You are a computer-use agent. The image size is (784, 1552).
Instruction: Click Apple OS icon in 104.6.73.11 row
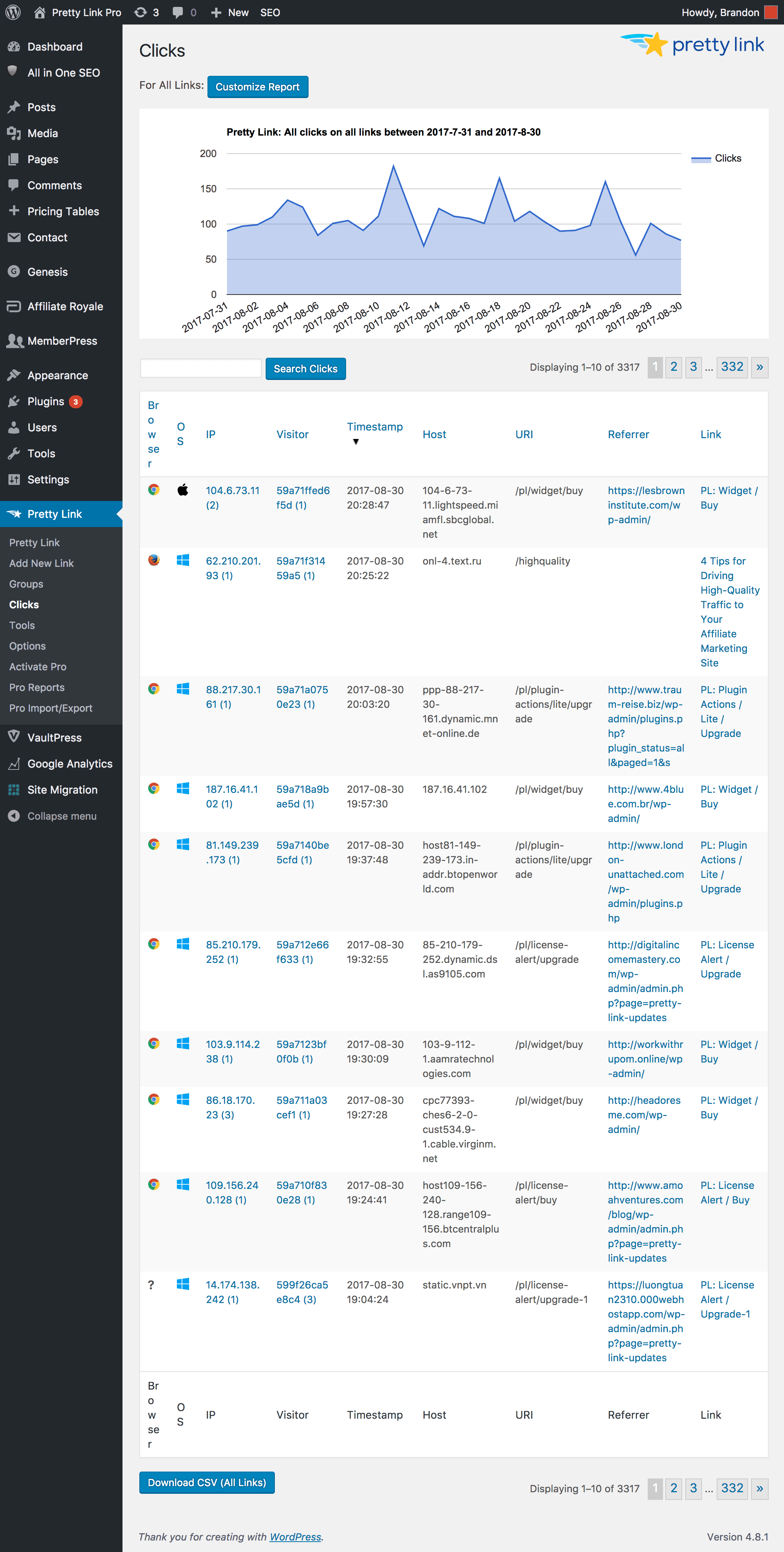183,489
